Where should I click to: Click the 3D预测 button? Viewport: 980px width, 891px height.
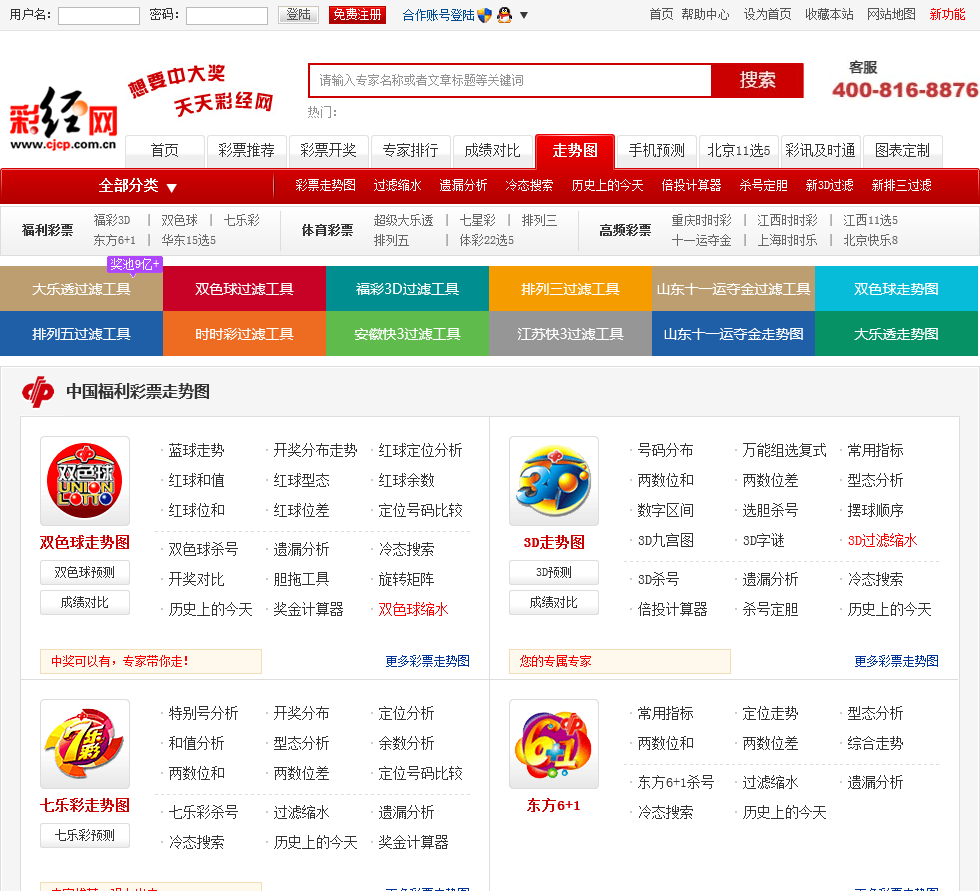554,572
